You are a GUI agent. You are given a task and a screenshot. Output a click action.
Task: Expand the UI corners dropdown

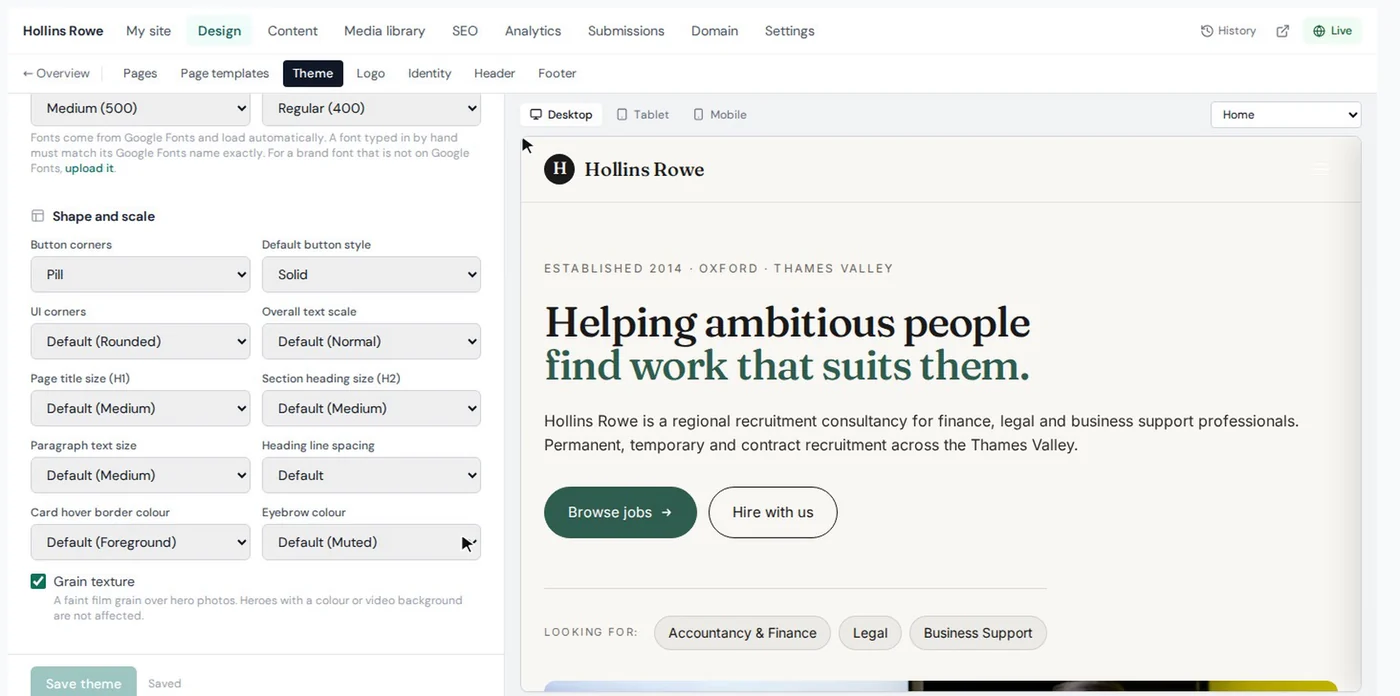tap(140, 341)
